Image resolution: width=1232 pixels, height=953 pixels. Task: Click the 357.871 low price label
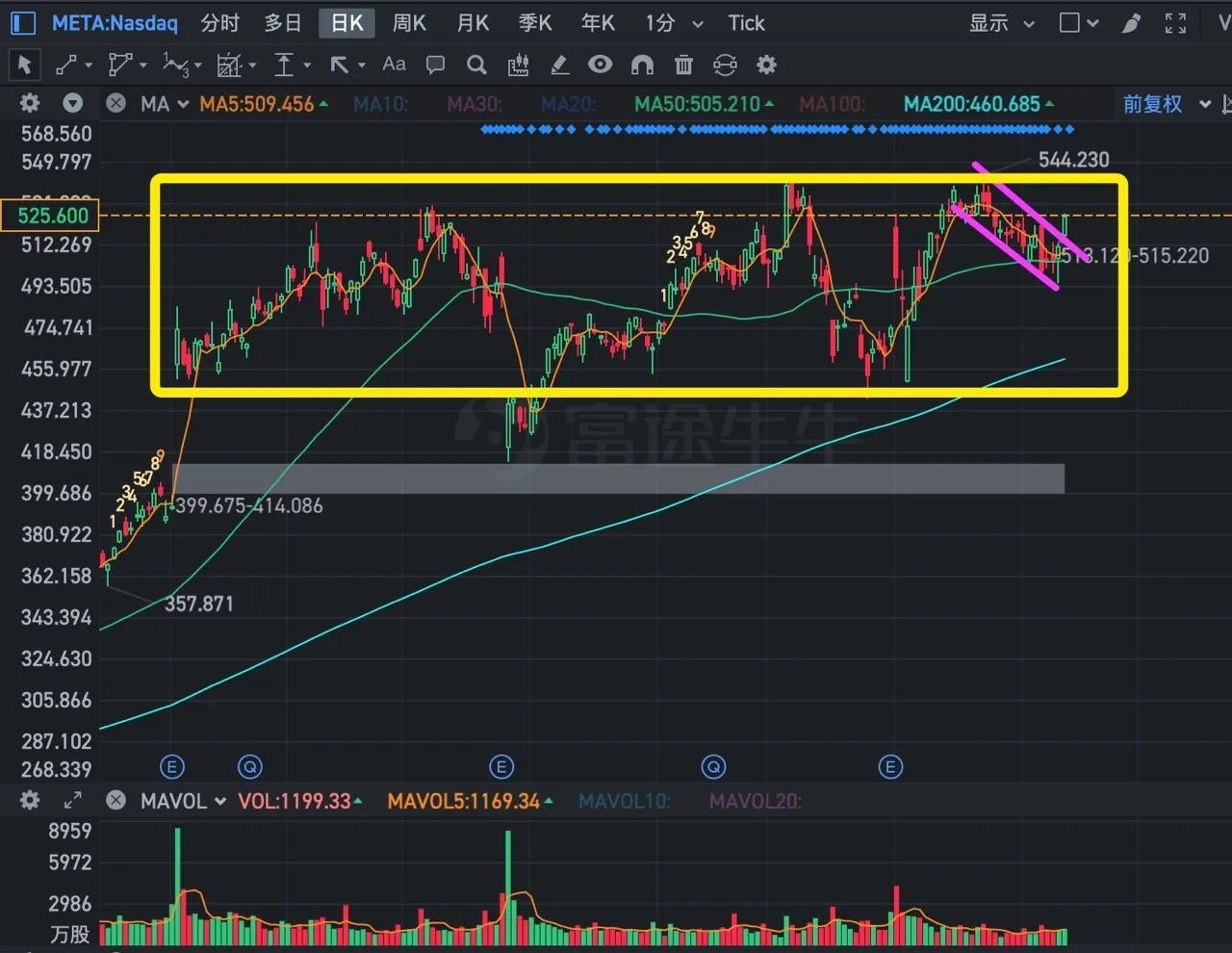(199, 604)
